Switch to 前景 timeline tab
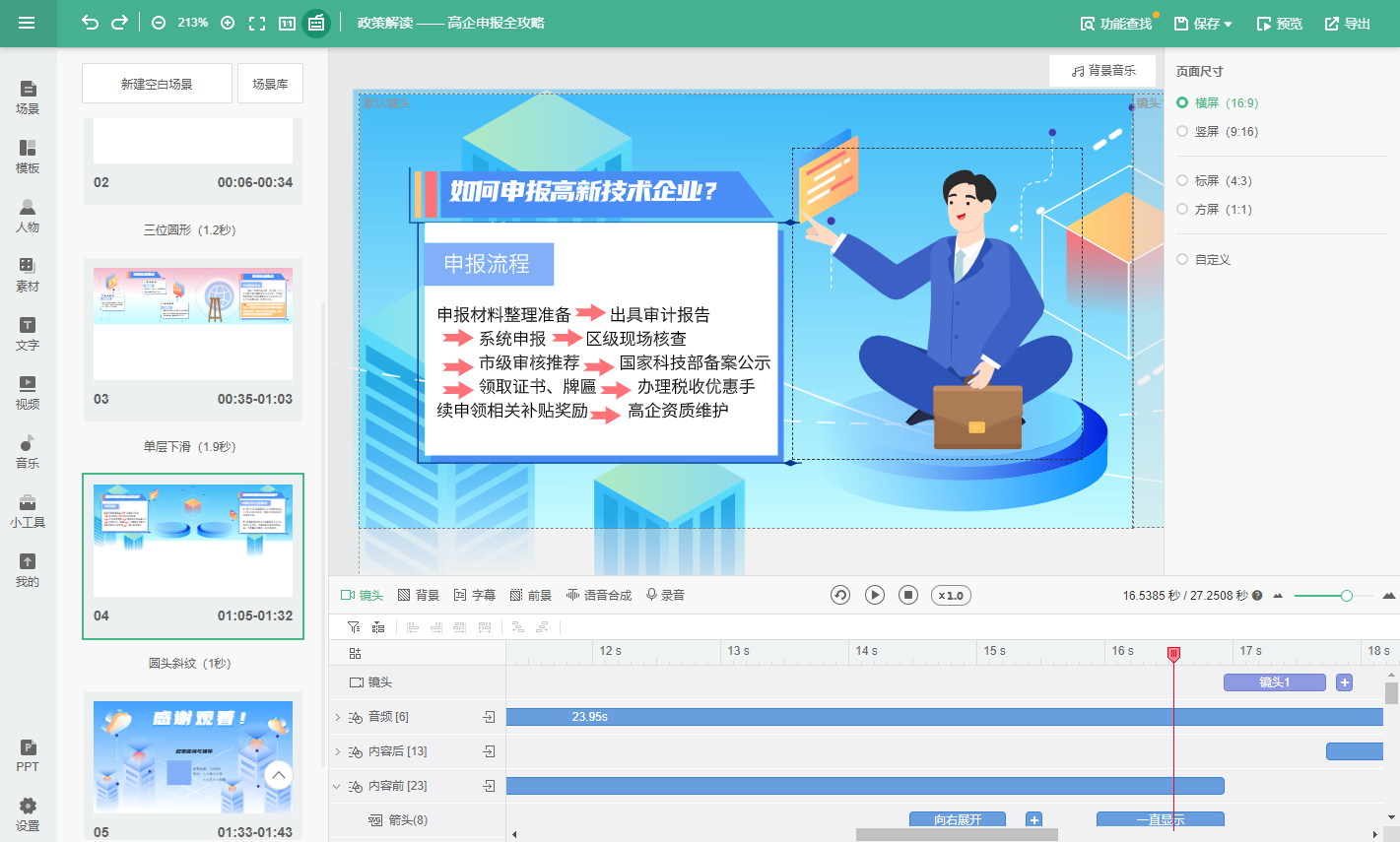 (531, 595)
